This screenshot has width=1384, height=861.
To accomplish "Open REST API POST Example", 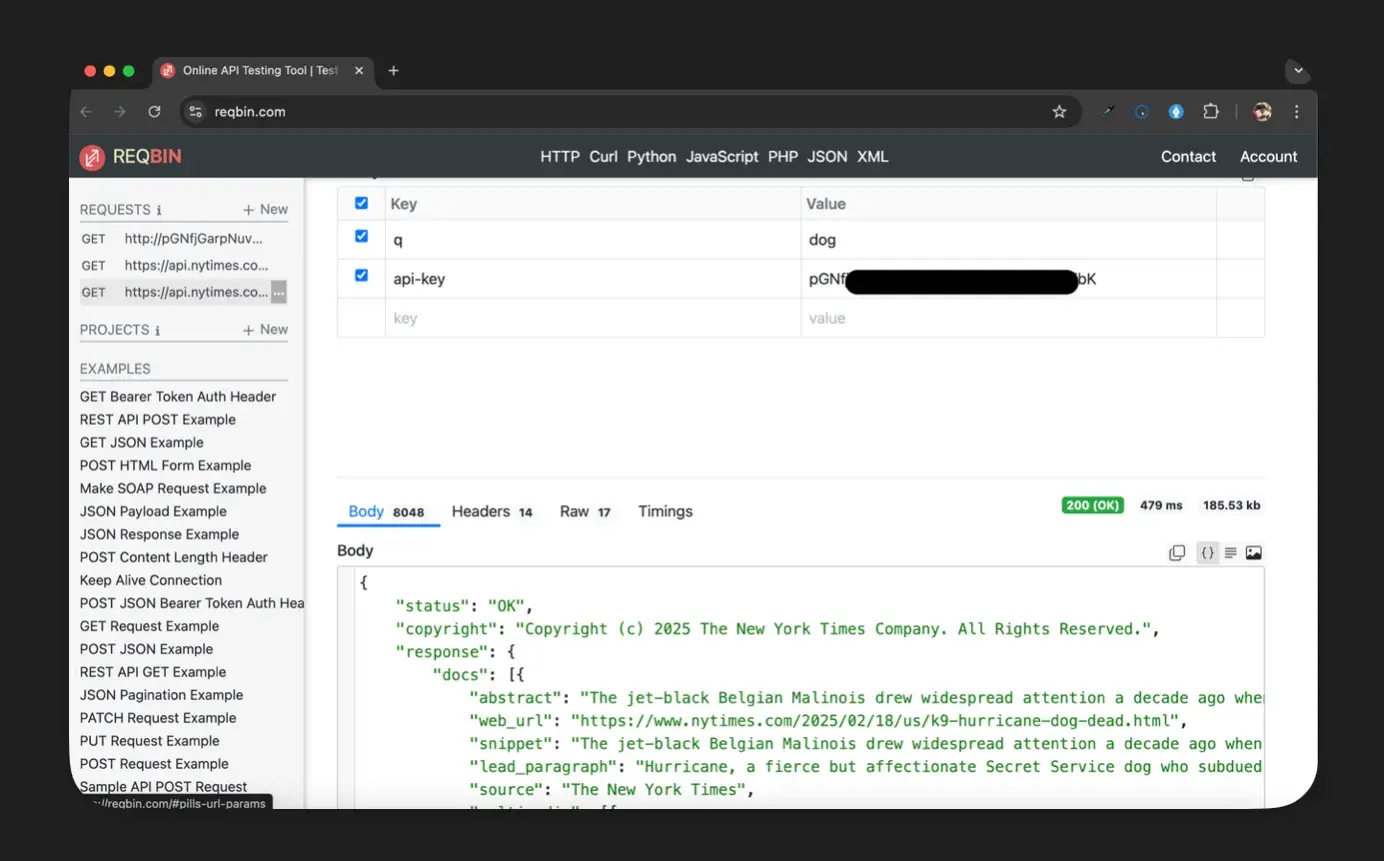I will pos(158,420).
